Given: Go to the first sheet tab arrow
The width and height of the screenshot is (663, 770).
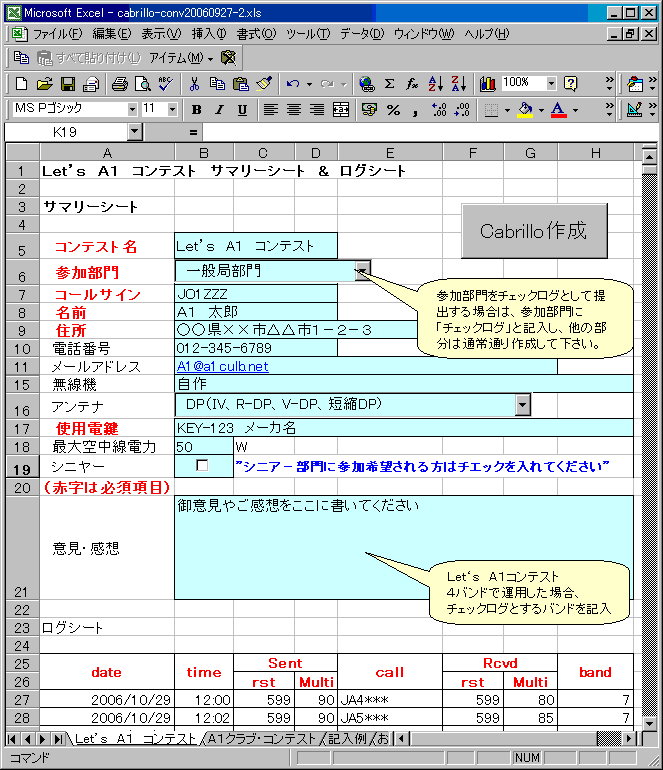Looking at the screenshot, I should coord(12,739).
